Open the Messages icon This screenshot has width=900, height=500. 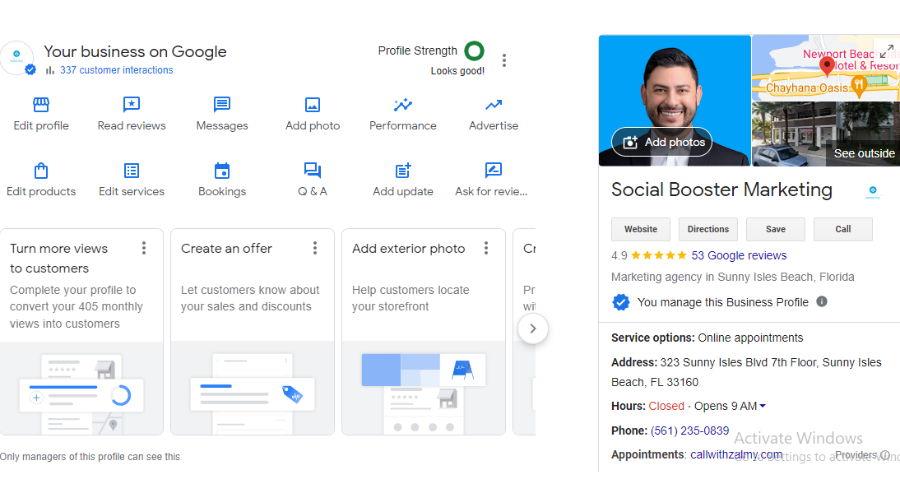click(x=222, y=104)
